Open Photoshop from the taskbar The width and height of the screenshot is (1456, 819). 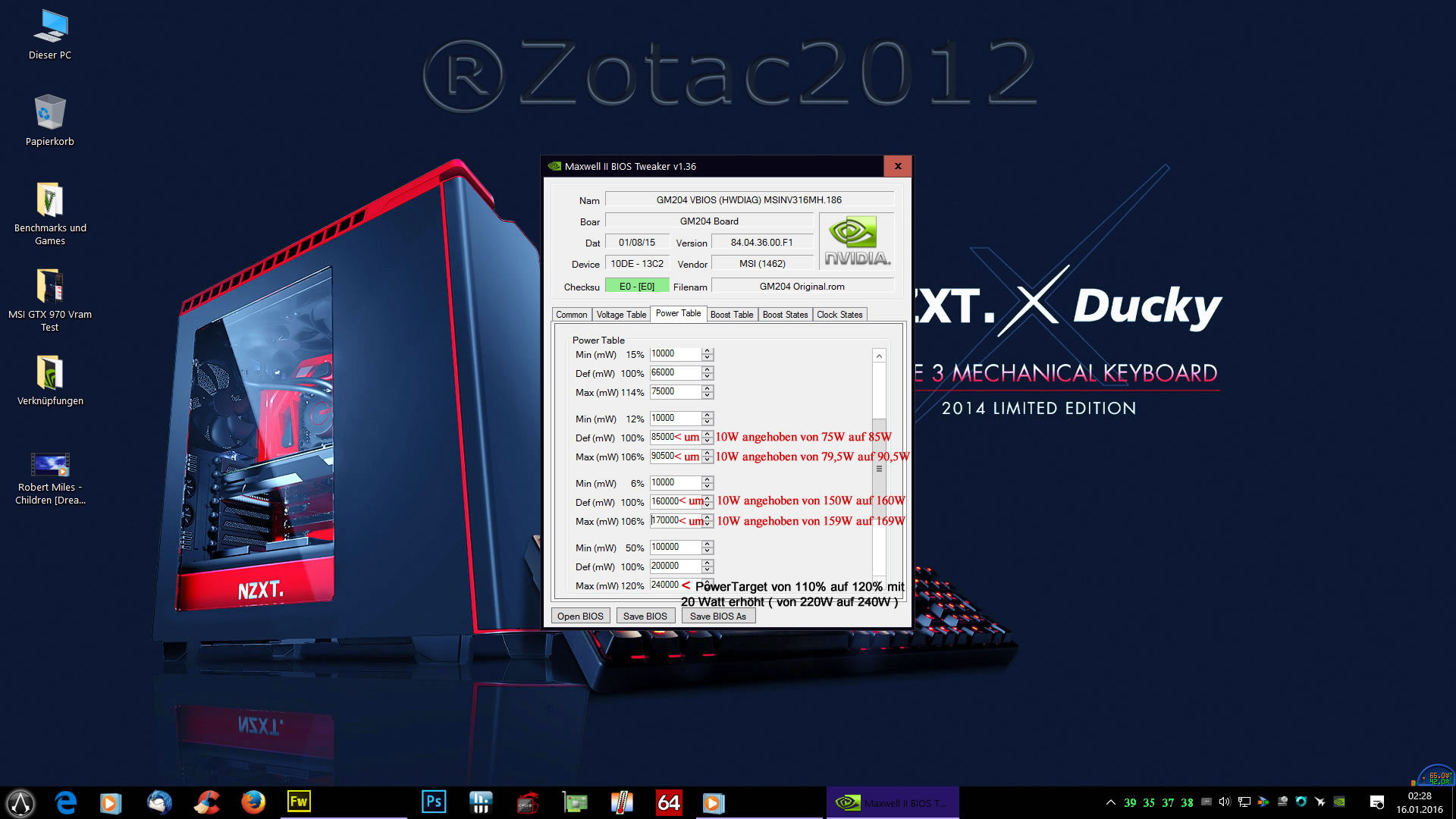434,802
